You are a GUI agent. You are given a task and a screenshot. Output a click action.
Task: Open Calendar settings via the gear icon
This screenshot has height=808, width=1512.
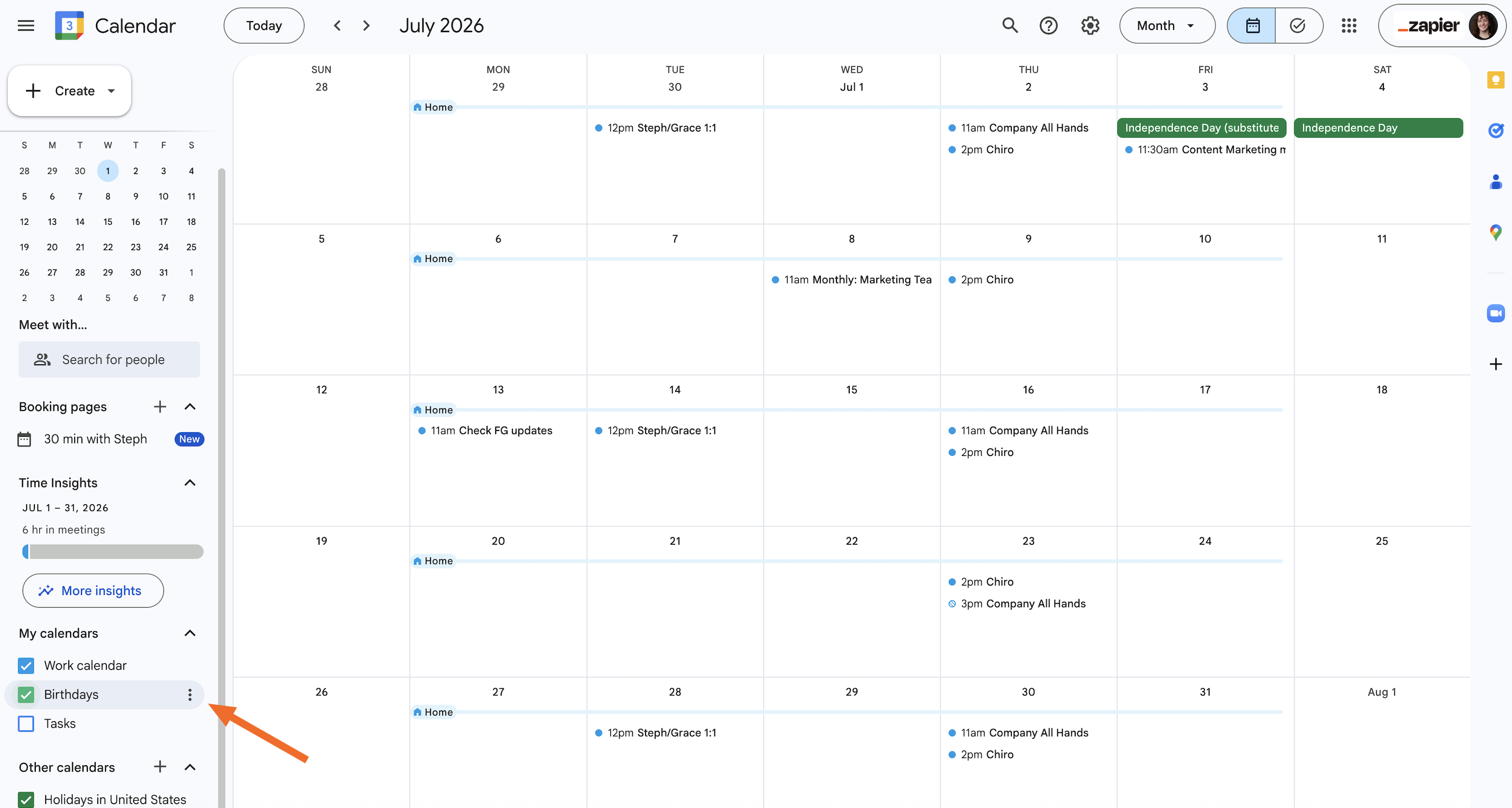point(1089,25)
